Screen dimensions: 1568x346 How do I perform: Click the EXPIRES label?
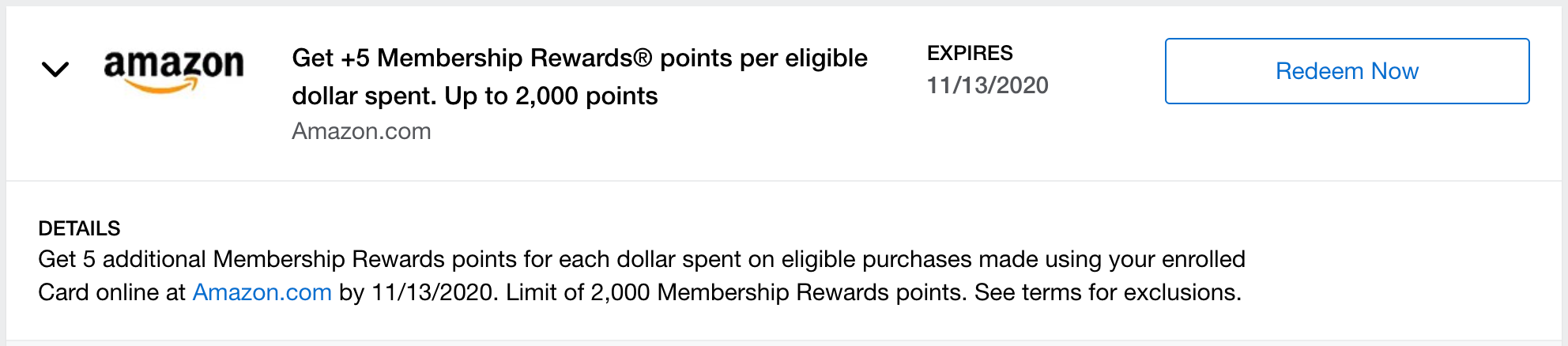pyautogui.click(x=970, y=53)
